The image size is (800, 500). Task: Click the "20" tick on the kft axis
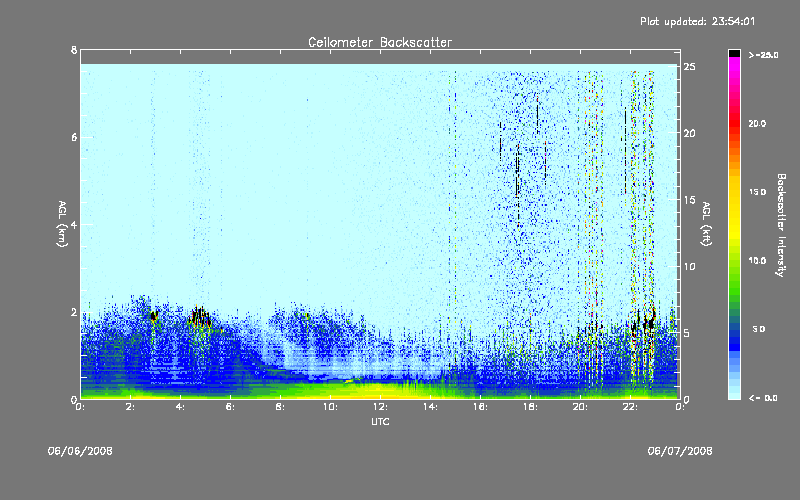click(x=690, y=133)
